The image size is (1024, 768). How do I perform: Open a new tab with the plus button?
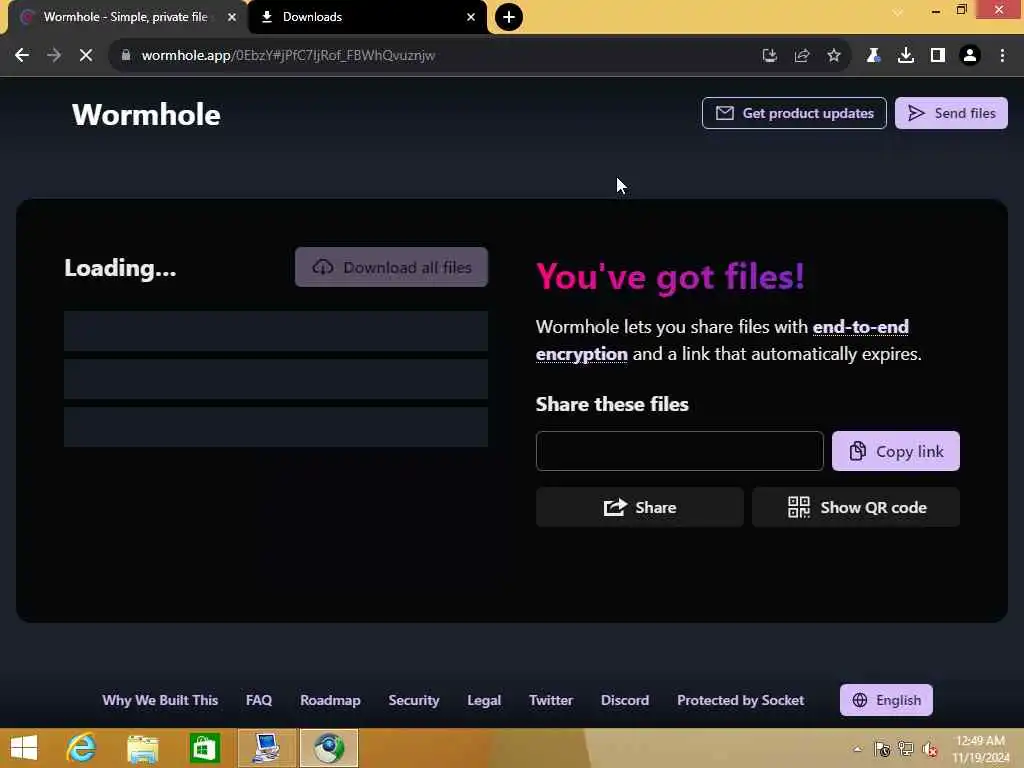(509, 17)
